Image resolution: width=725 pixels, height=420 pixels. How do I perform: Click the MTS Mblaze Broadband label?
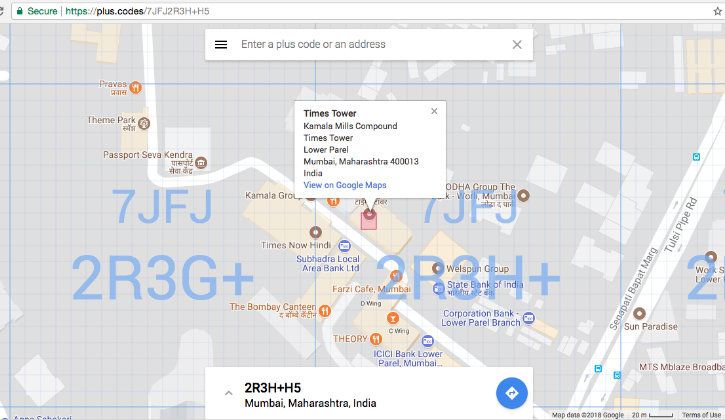click(x=682, y=367)
